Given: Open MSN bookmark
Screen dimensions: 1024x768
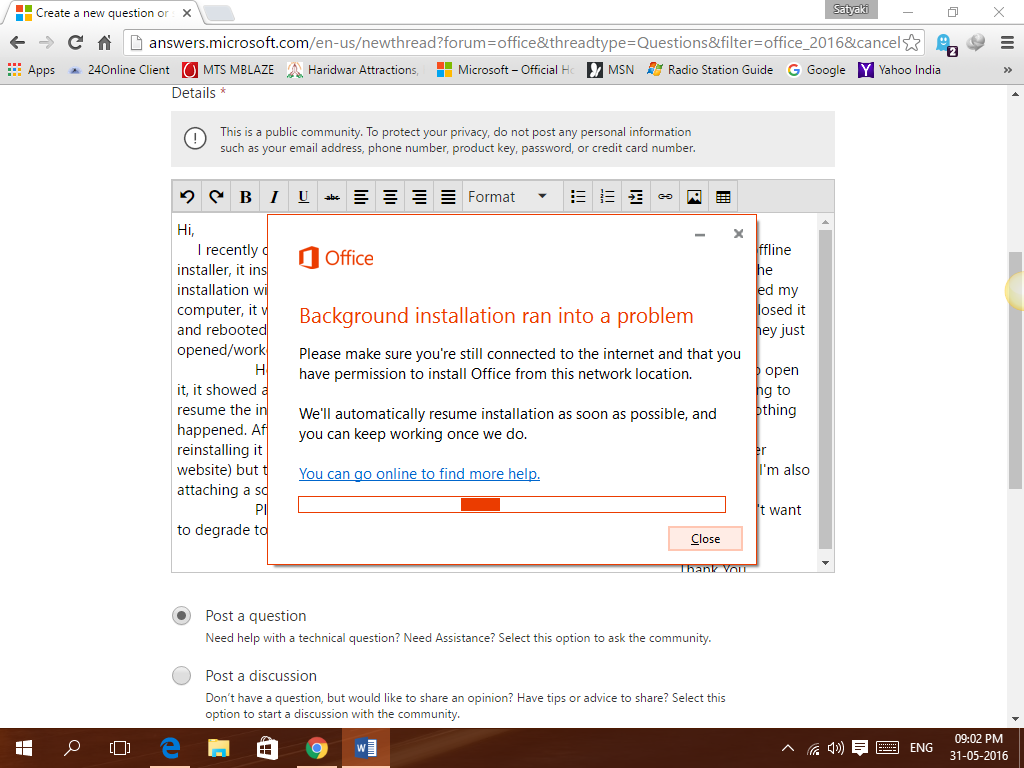Looking at the screenshot, I should pos(611,70).
